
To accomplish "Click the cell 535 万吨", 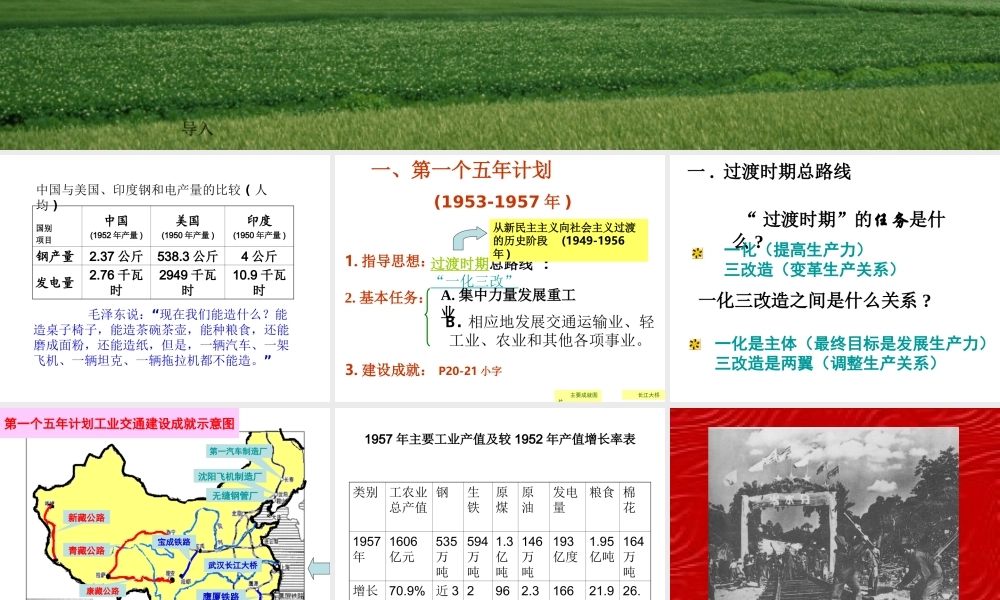I will click(x=448, y=556).
